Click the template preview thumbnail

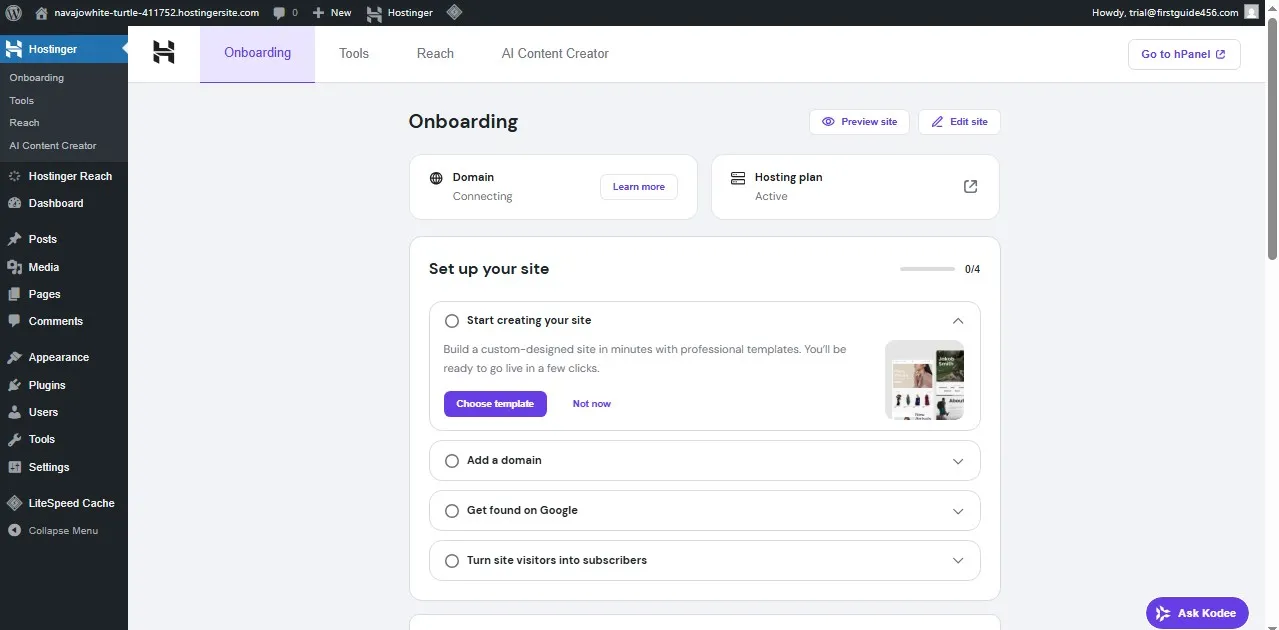click(924, 380)
